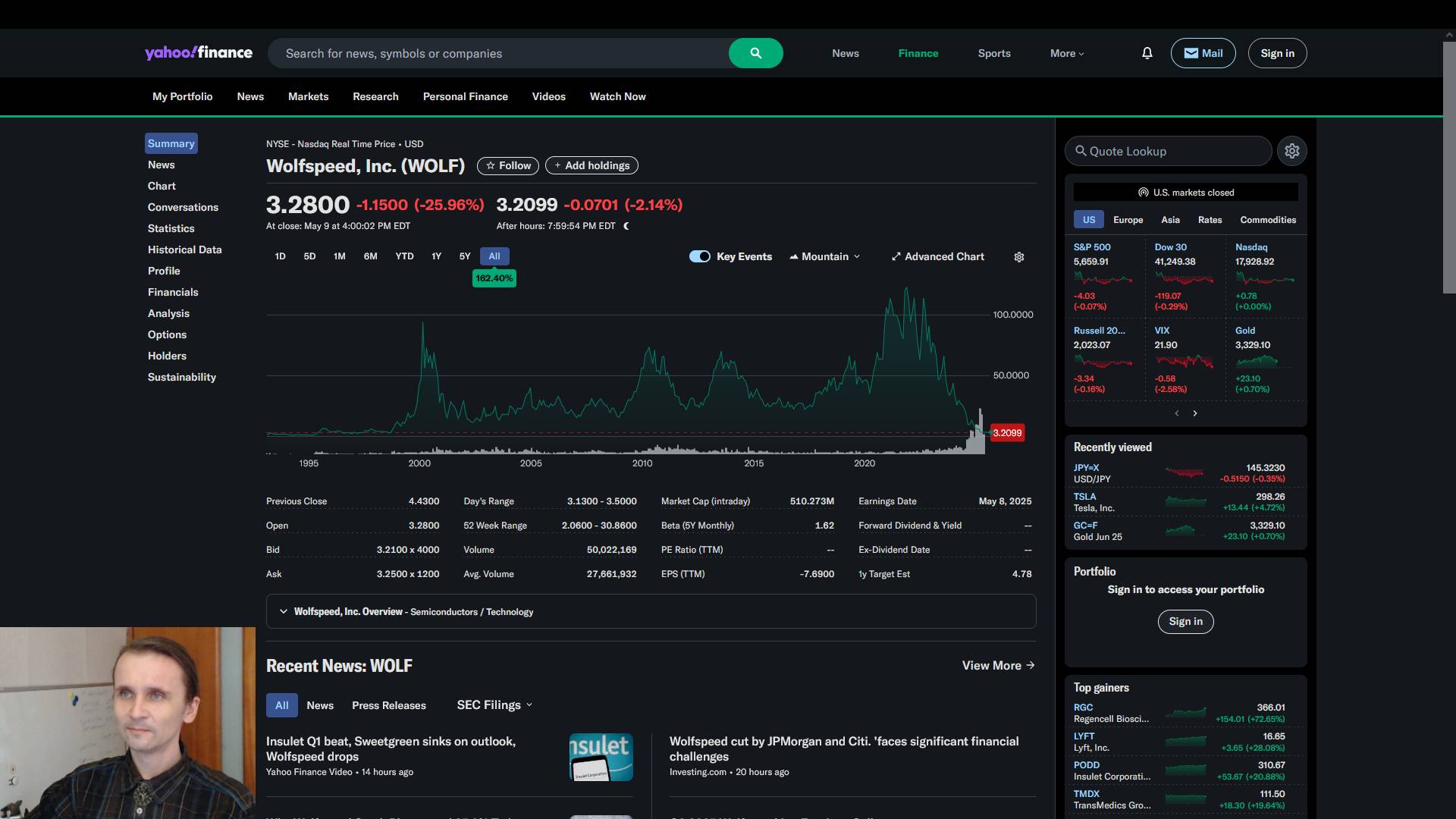Viewport: 1456px width, 819px height.
Task: Open the Statistics sidebar tab
Action: (171, 228)
